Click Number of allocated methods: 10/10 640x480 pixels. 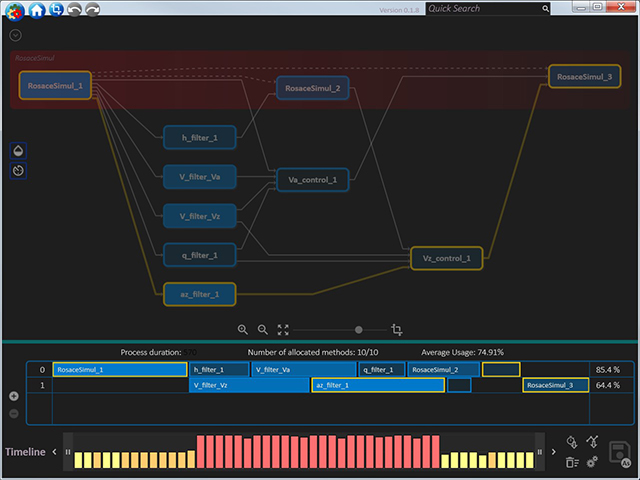(x=313, y=352)
